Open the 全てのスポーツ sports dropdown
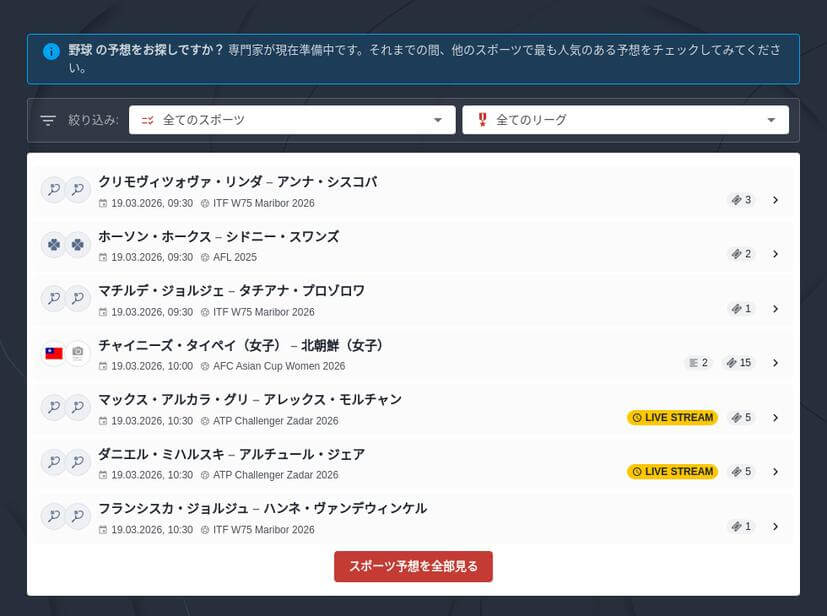827x616 pixels. [x=291, y=119]
